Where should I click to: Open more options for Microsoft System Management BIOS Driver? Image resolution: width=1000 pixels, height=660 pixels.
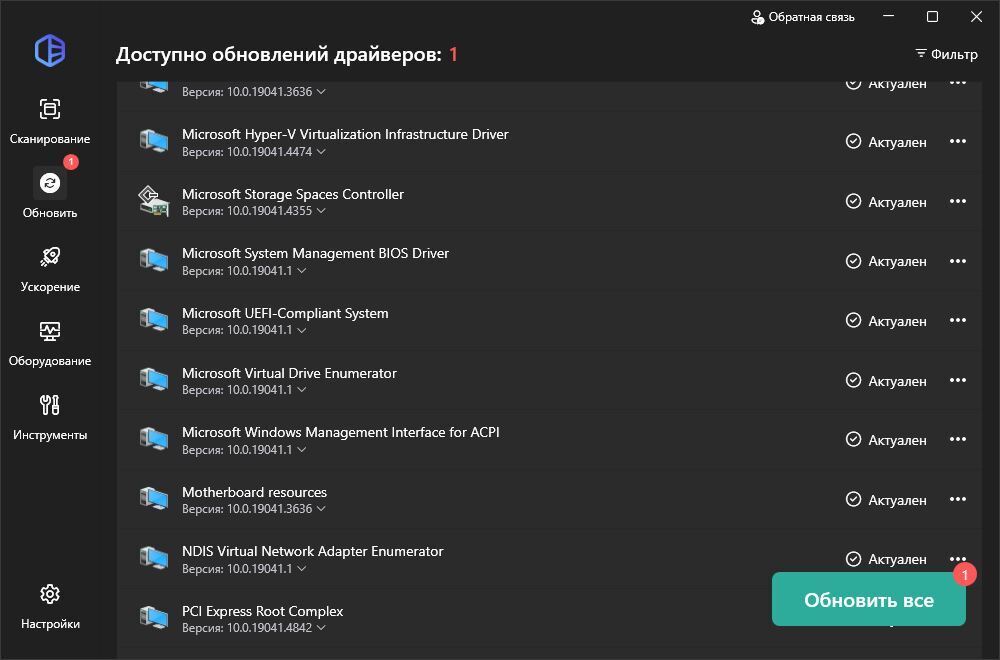[x=957, y=261]
